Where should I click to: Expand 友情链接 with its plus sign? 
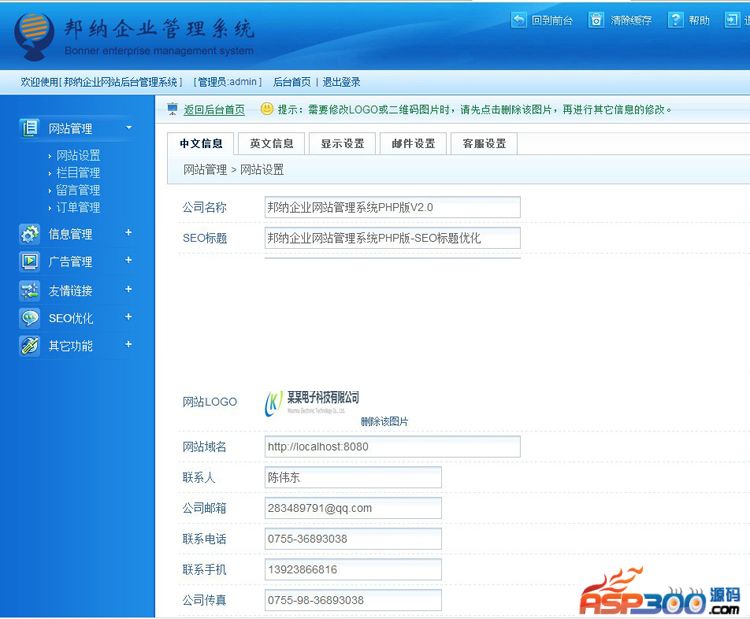[128, 289]
